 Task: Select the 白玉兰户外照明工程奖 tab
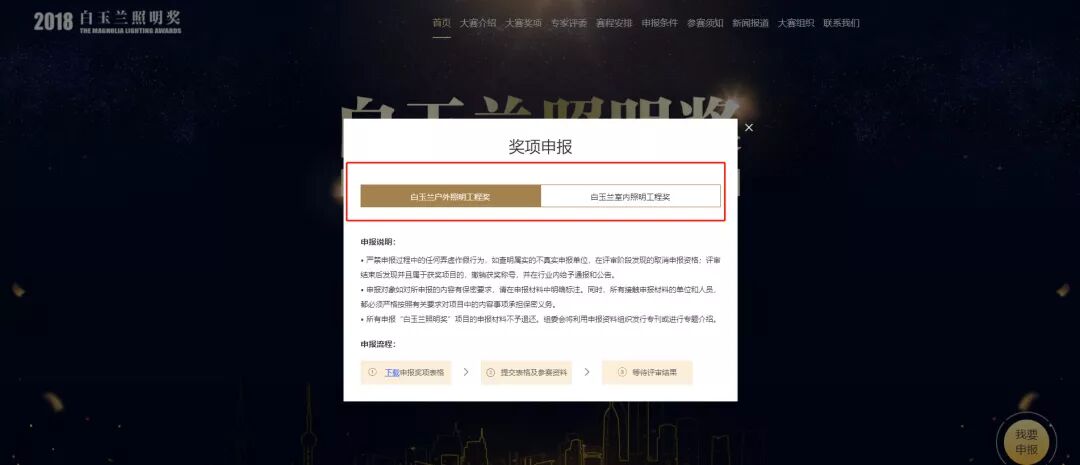(450, 196)
